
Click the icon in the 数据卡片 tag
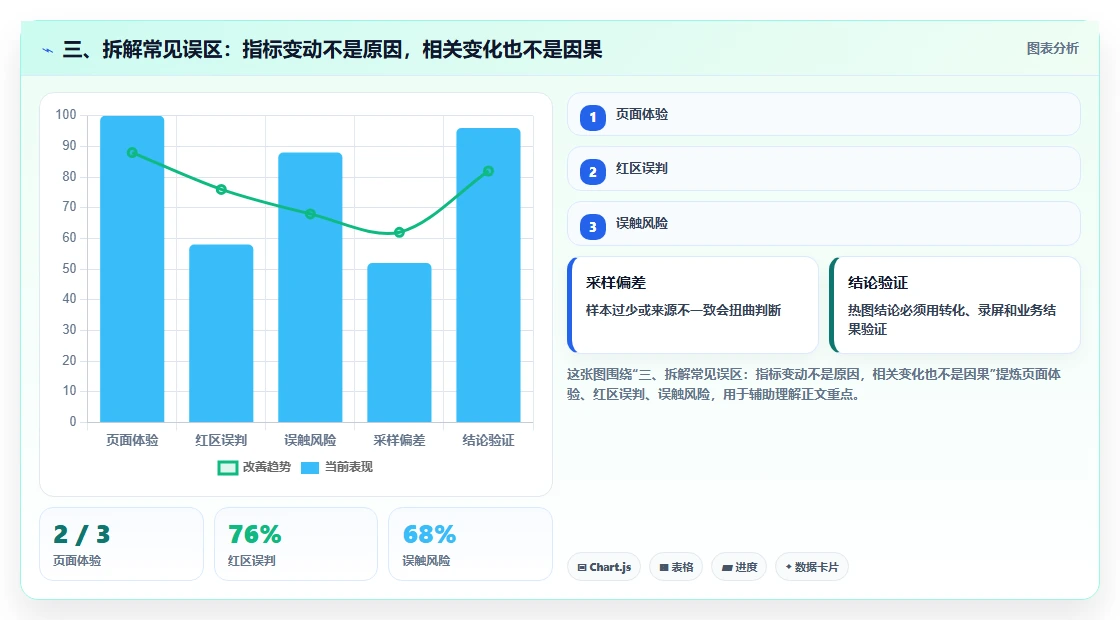[789, 566]
